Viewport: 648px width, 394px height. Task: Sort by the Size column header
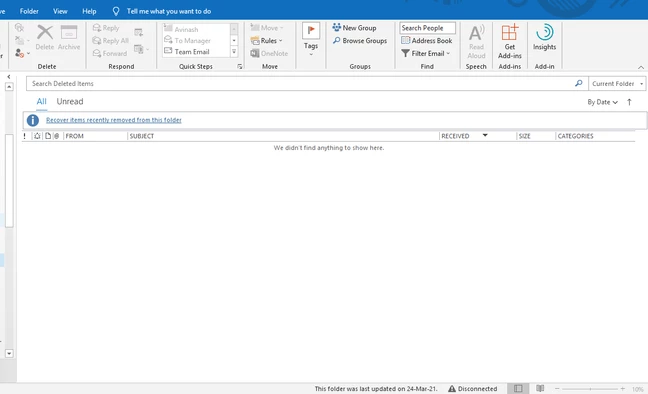pos(536,136)
